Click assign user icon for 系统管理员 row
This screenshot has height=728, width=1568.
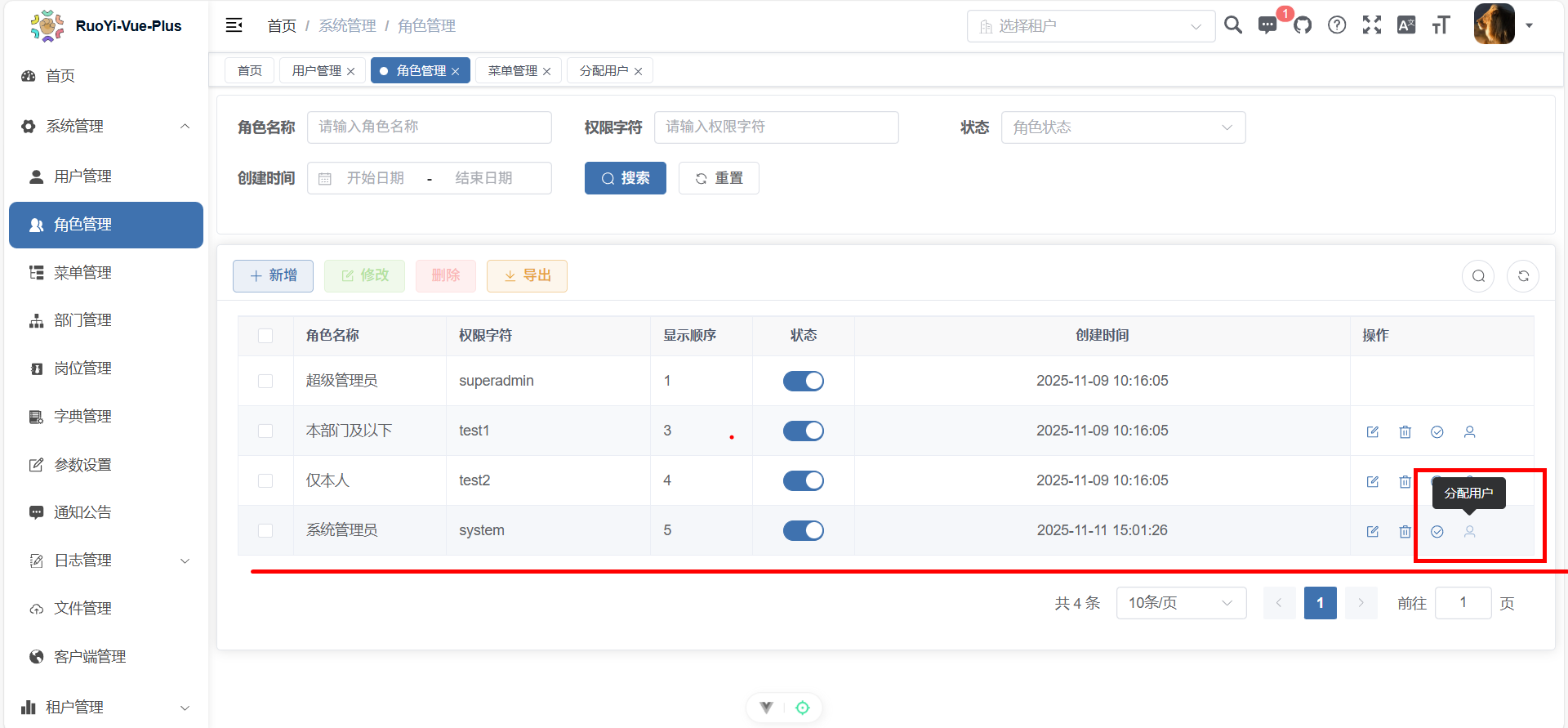coord(1469,531)
